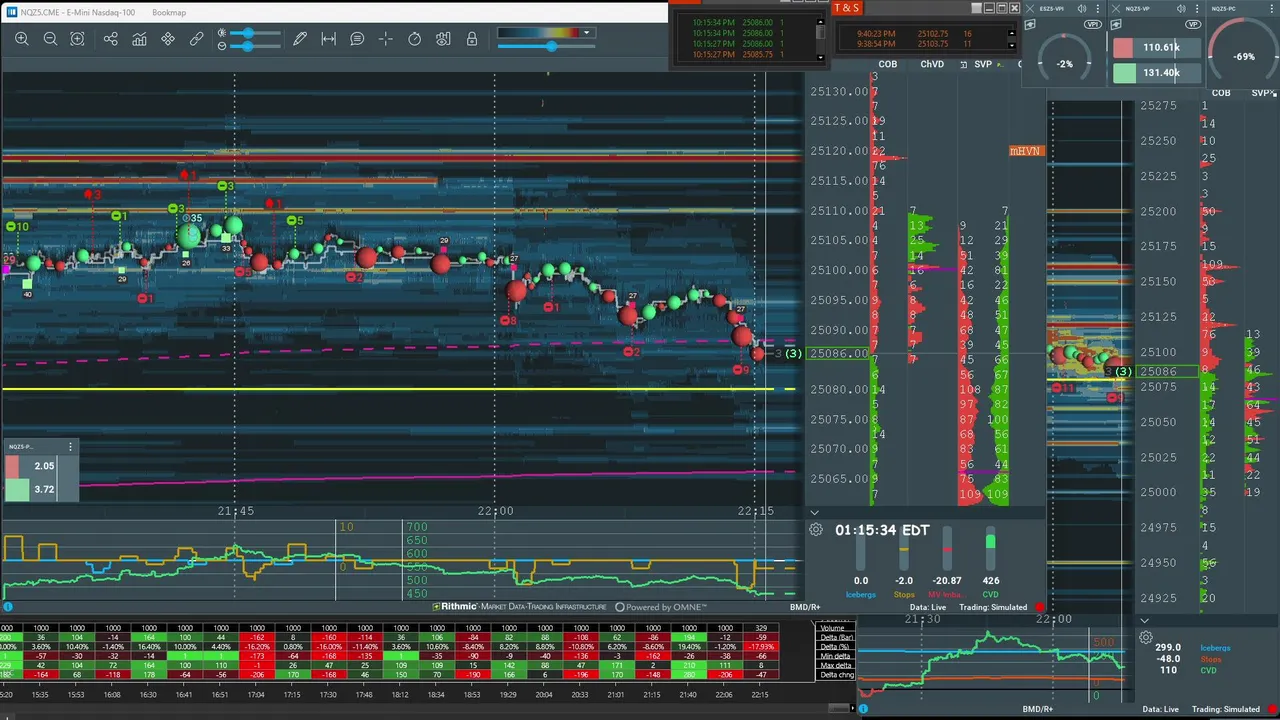Close the ESZ5-VPI widget
The width and height of the screenshot is (1280, 720).
tap(1030, 8)
